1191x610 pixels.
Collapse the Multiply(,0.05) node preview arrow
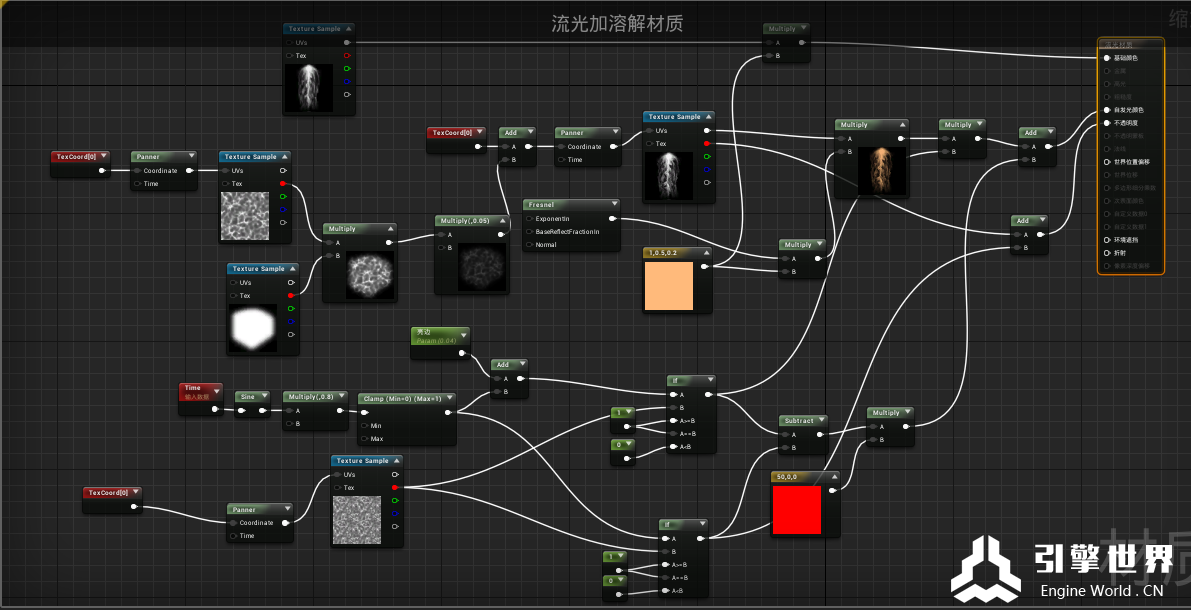(502, 220)
